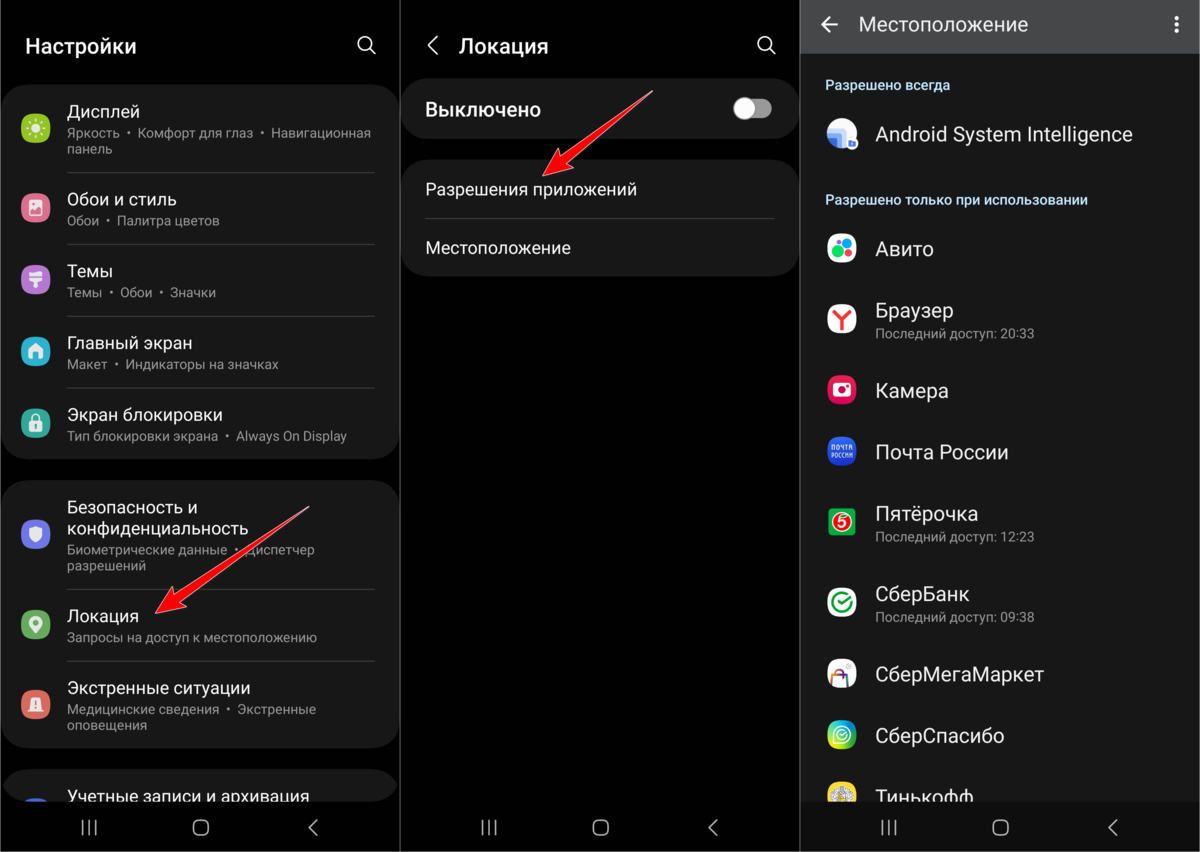Open the Экран блокировки icon
The image size is (1200, 852).
(36, 423)
